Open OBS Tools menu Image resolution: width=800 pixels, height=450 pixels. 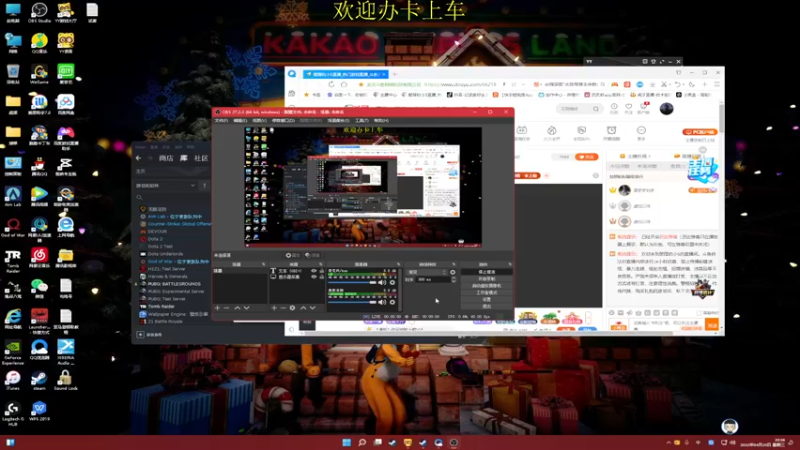pyautogui.click(x=361, y=120)
